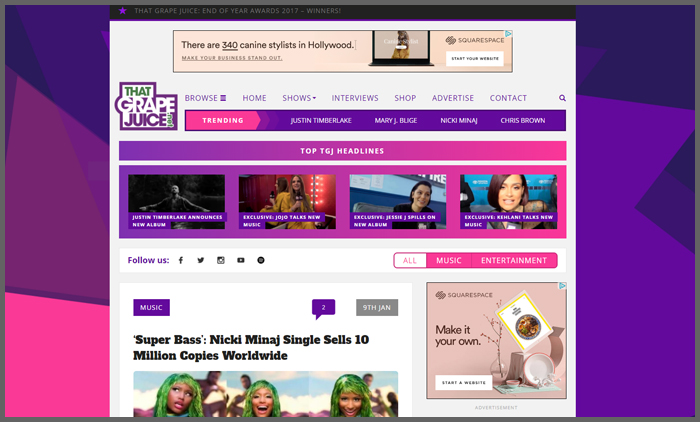Screen dimensions: 700x422
Task: Open trending topic Justin Timberlake
Action: [x=321, y=121]
